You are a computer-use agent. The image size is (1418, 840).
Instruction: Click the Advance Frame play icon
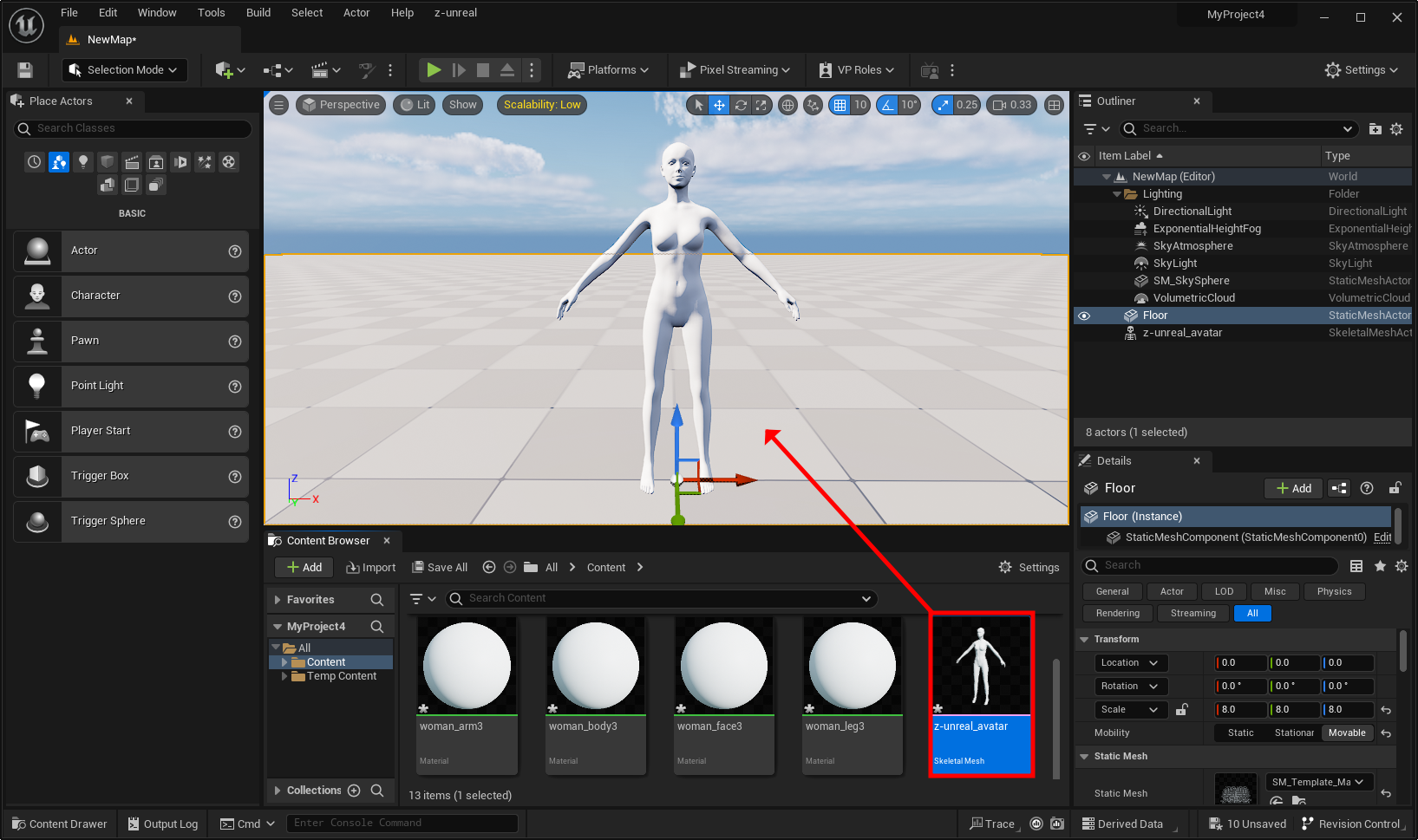click(459, 70)
